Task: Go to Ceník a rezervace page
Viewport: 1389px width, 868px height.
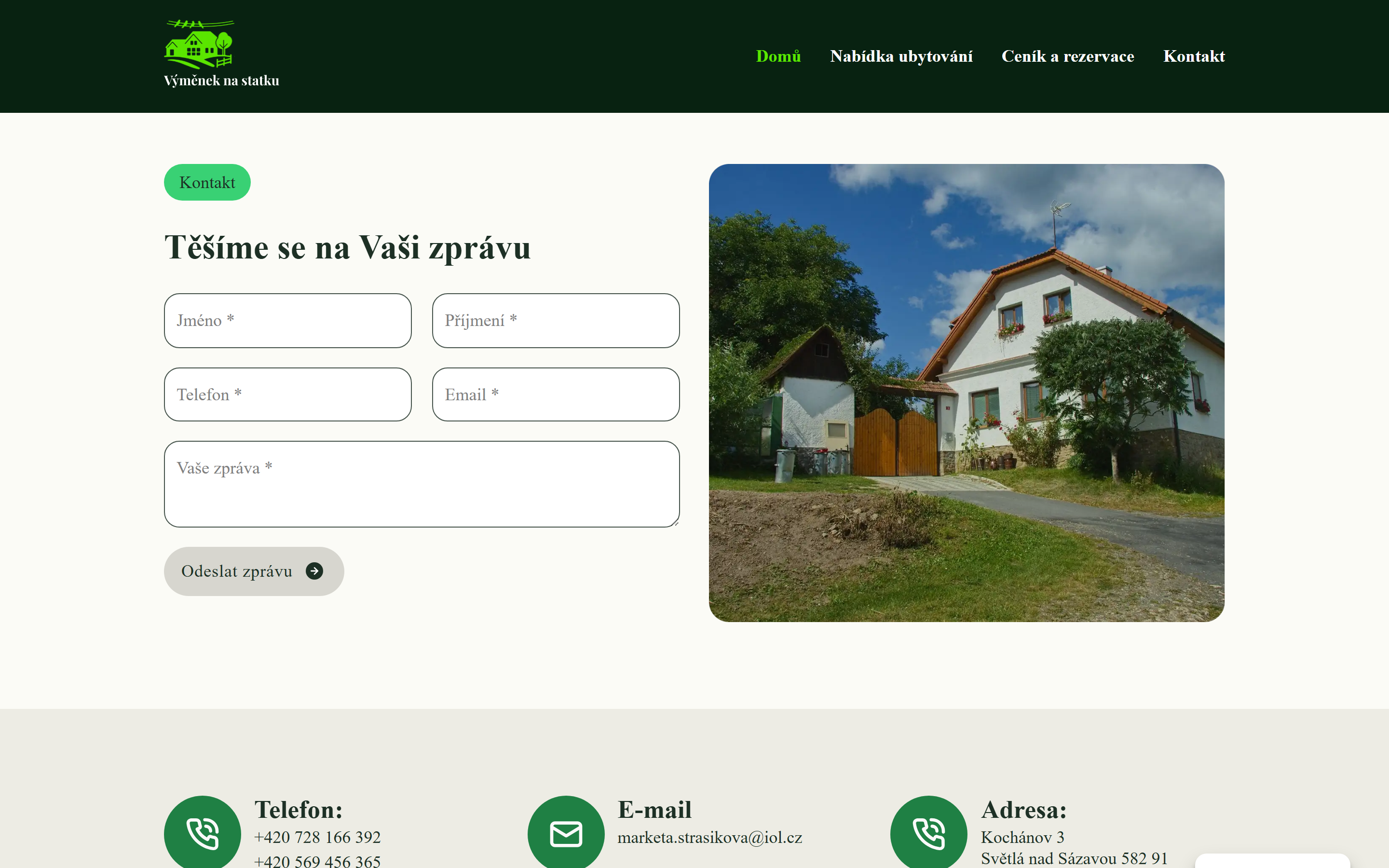Action: point(1068,56)
